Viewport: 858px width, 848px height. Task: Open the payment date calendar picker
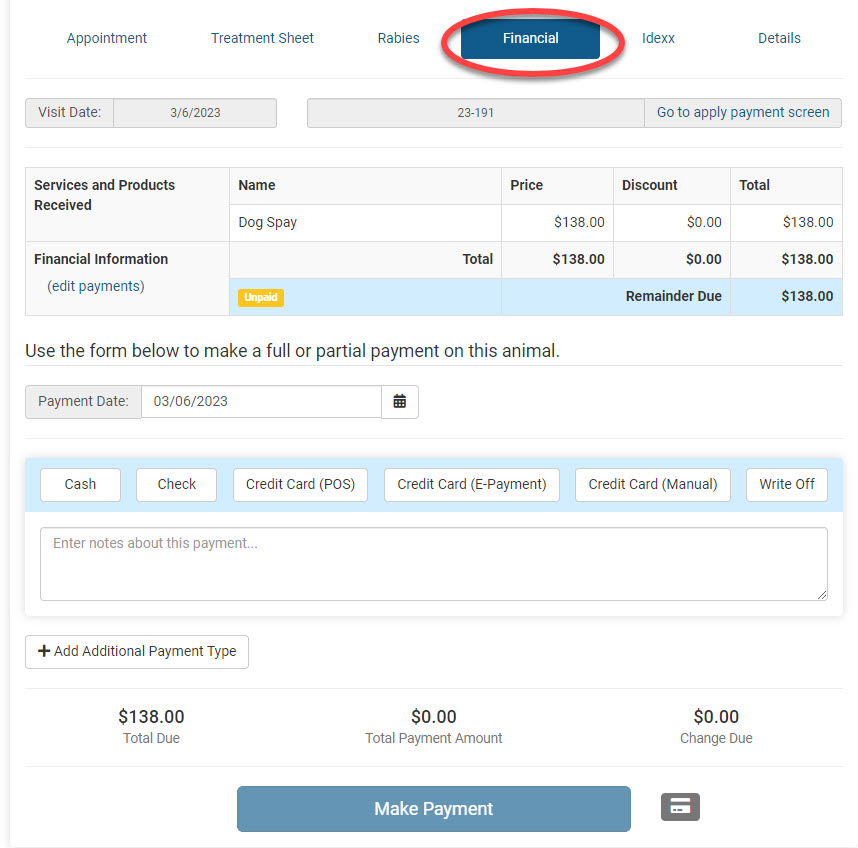tap(400, 401)
